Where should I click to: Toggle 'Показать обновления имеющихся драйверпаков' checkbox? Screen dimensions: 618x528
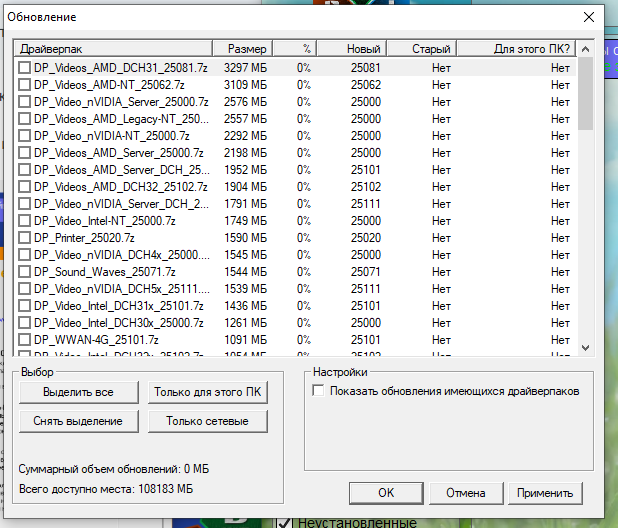[x=319, y=391]
